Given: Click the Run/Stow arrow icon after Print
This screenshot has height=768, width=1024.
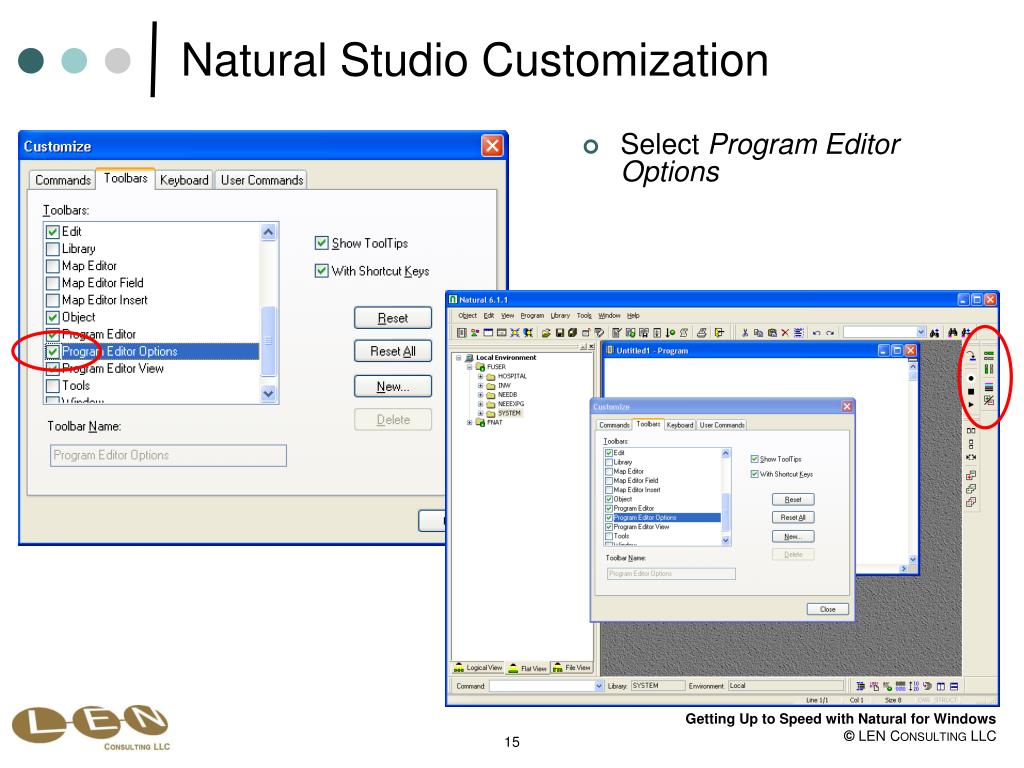Looking at the screenshot, I should coord(719,332).
